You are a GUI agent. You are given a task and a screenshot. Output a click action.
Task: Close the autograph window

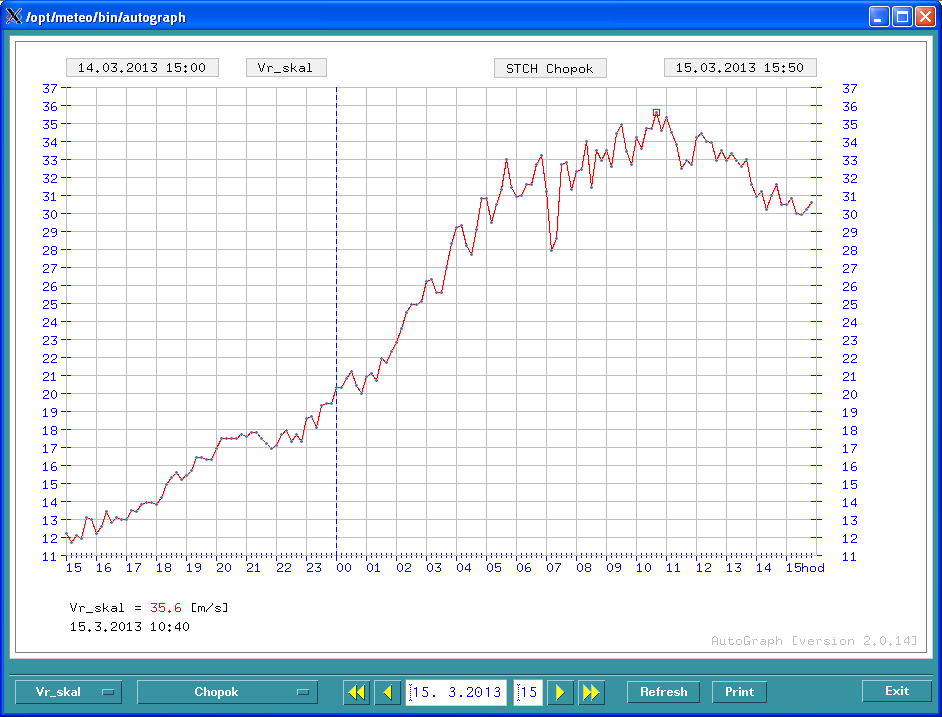[x=924, y=17]
